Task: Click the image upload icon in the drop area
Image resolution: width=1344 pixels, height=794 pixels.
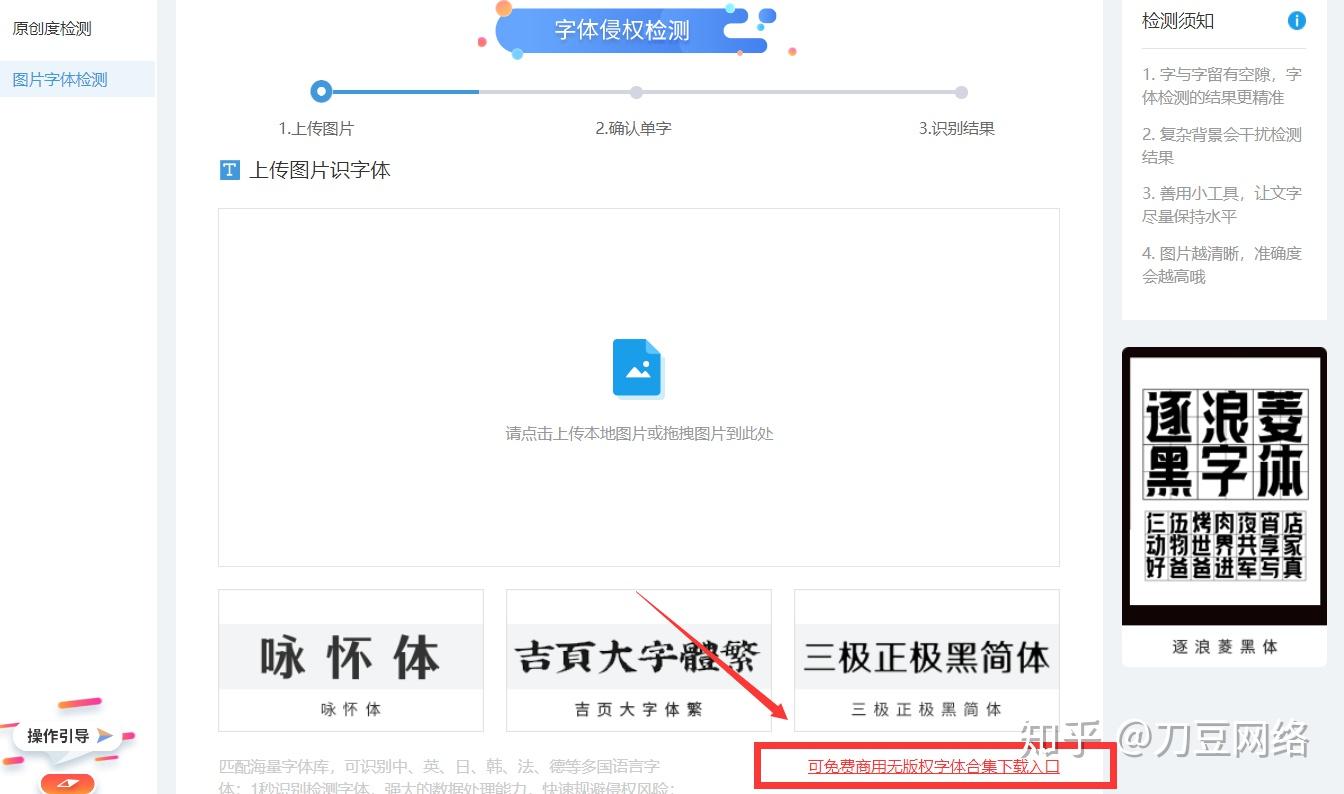Action: tap(637, 368)
